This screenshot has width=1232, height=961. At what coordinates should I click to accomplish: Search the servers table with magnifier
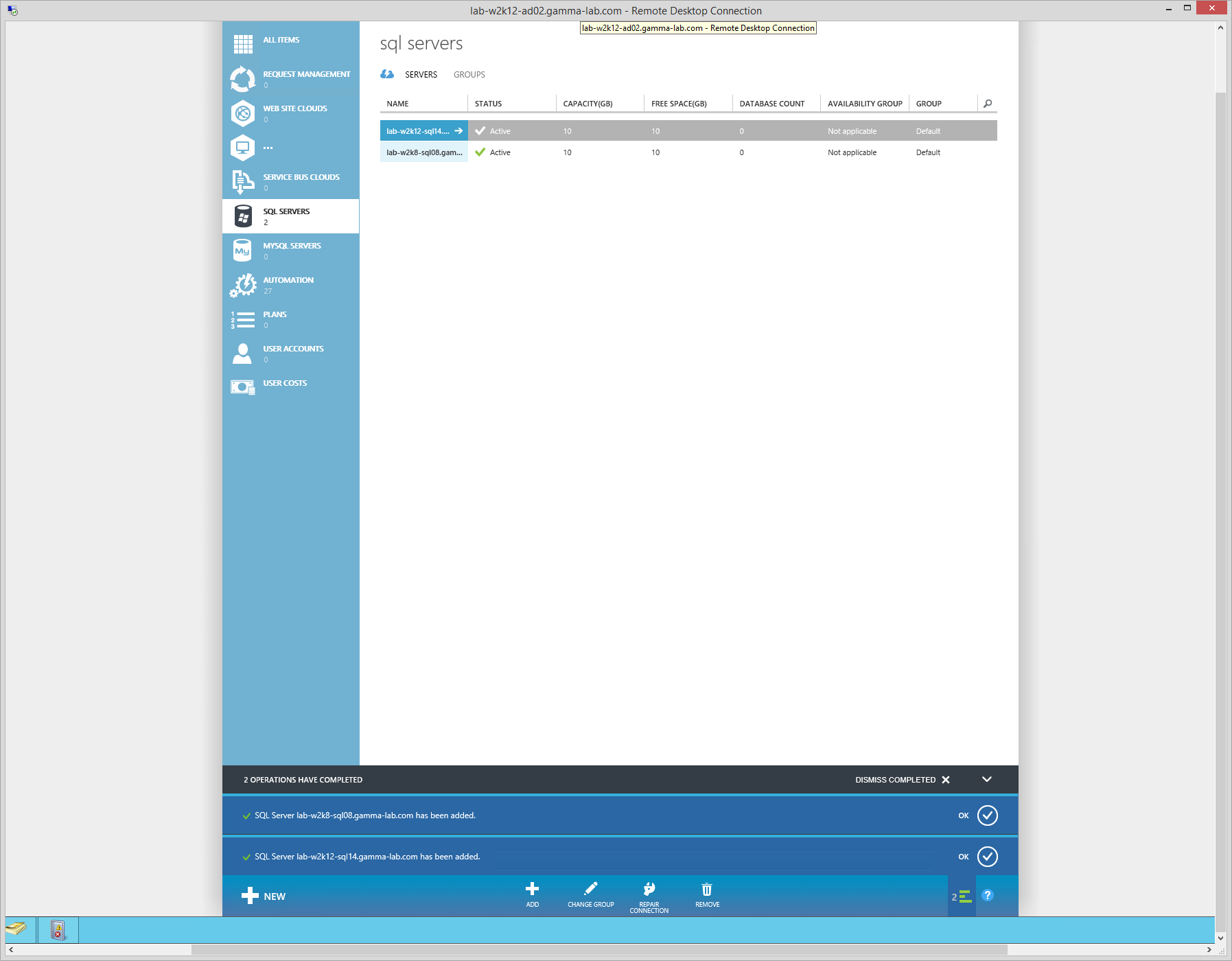click(x=987, y=104)
